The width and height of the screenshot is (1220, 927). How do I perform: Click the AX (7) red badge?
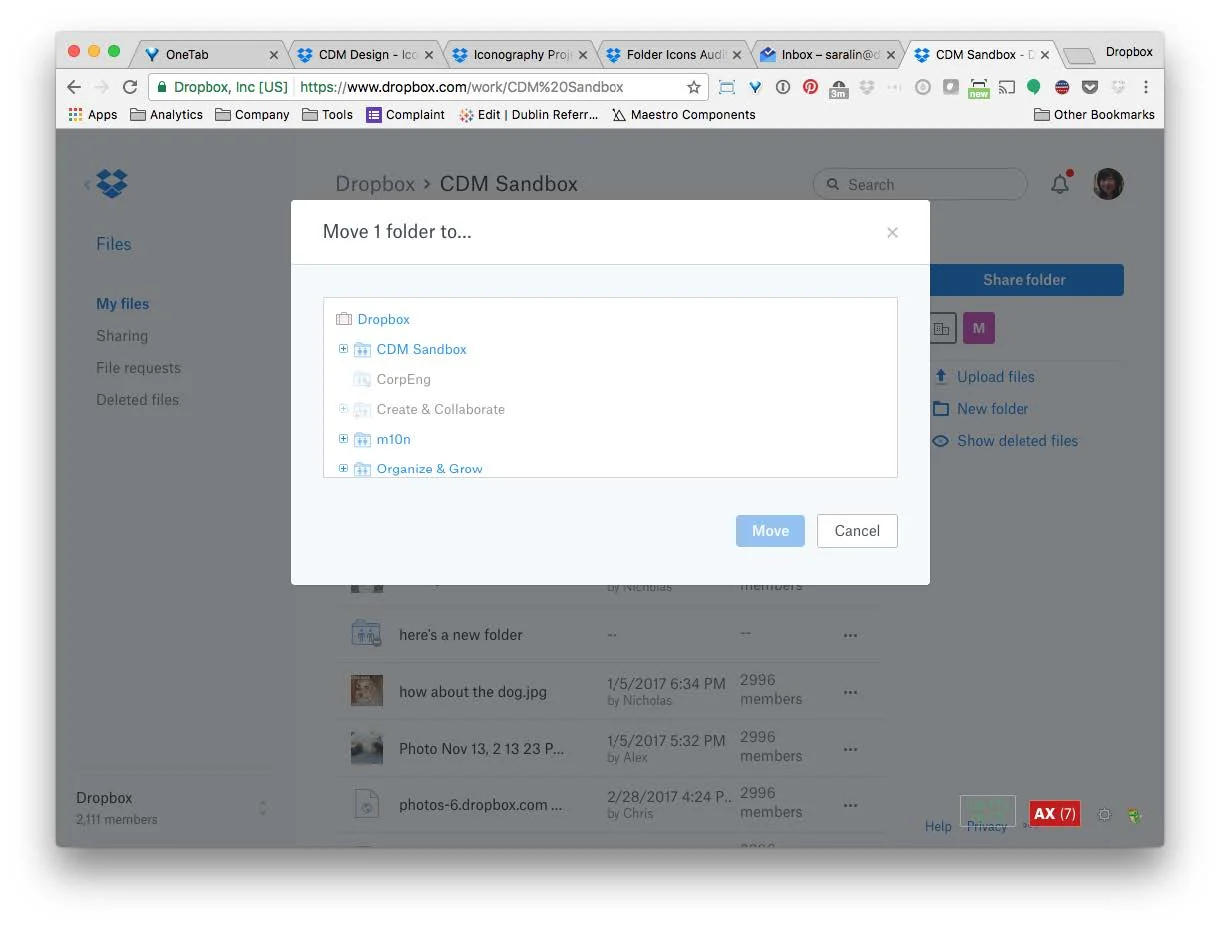click(1054, 814)
